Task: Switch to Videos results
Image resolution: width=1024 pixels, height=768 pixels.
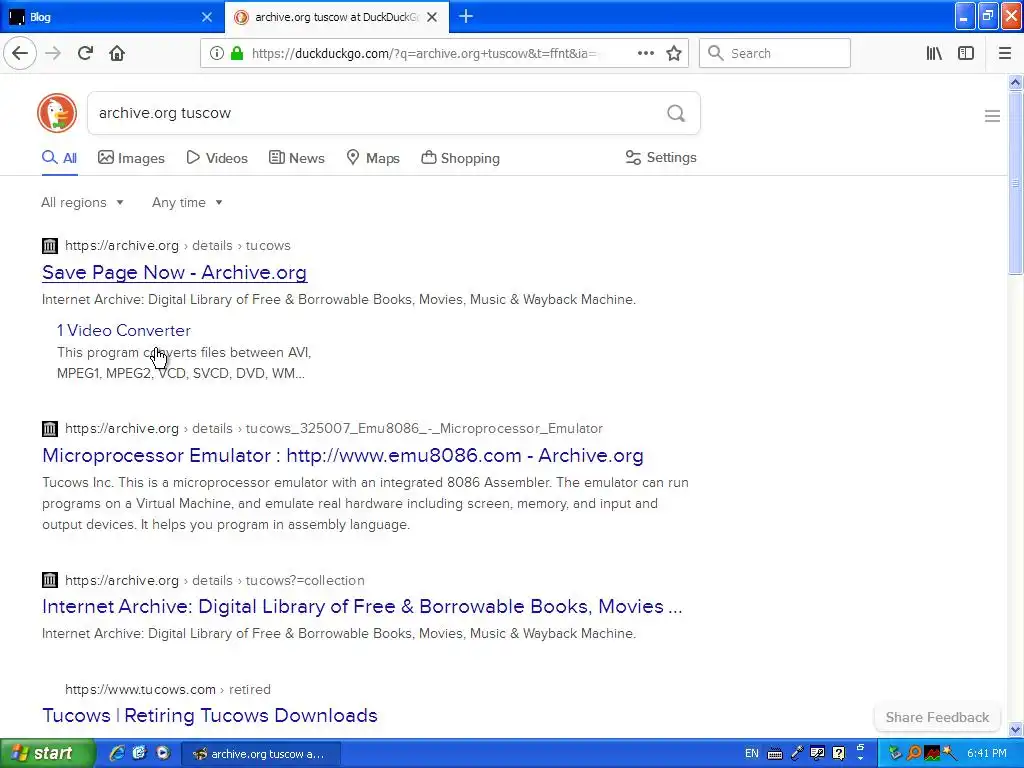Action: (217, 158)
